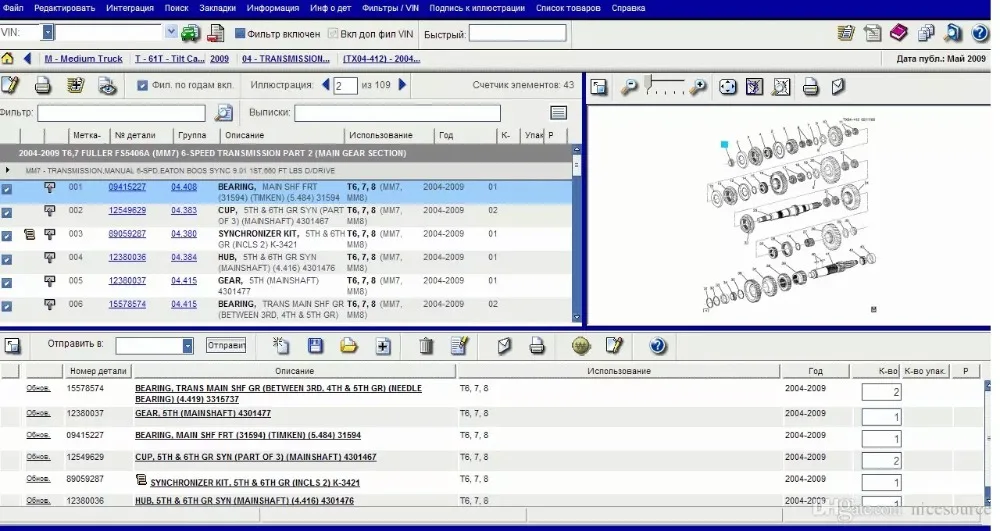This screenshot has width=1000, height=531.
Task: Open the Интеграция menu
Action: 129,8
